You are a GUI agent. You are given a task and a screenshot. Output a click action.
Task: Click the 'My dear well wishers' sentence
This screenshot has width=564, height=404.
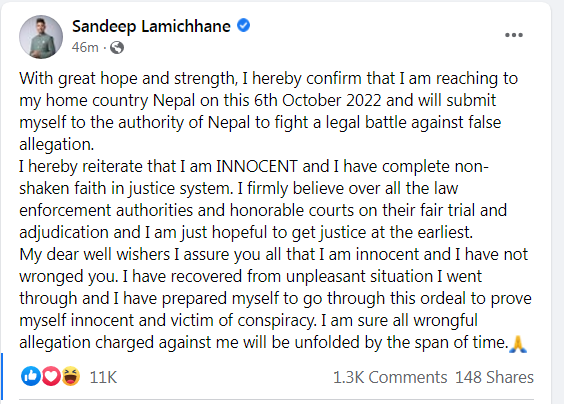tap(94, 255)
